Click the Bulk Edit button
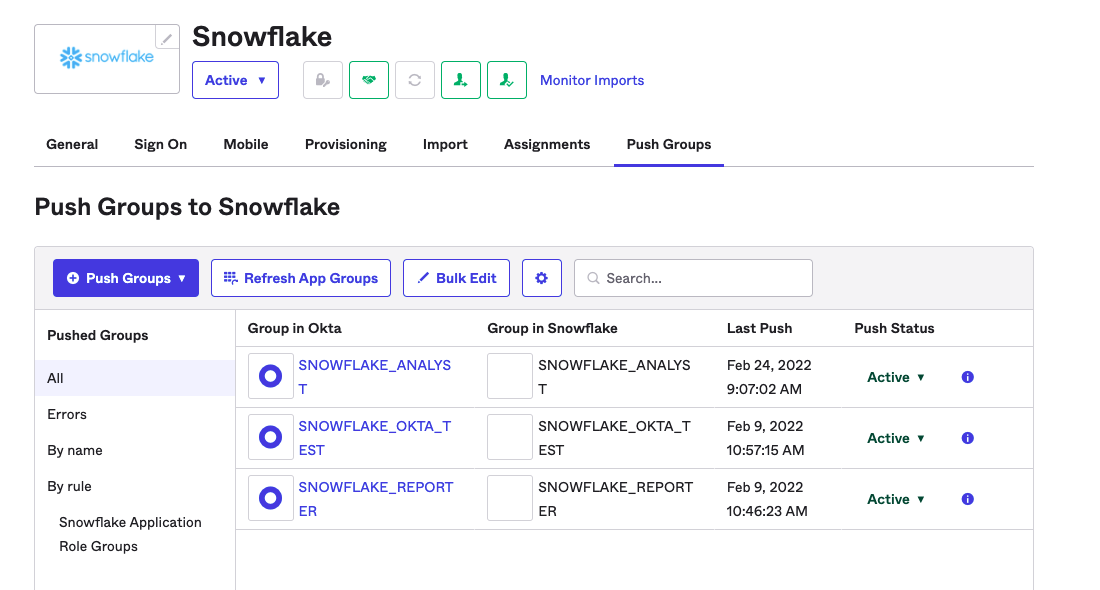This screenshot has height=590, width=1100. (x=456, y=277)
